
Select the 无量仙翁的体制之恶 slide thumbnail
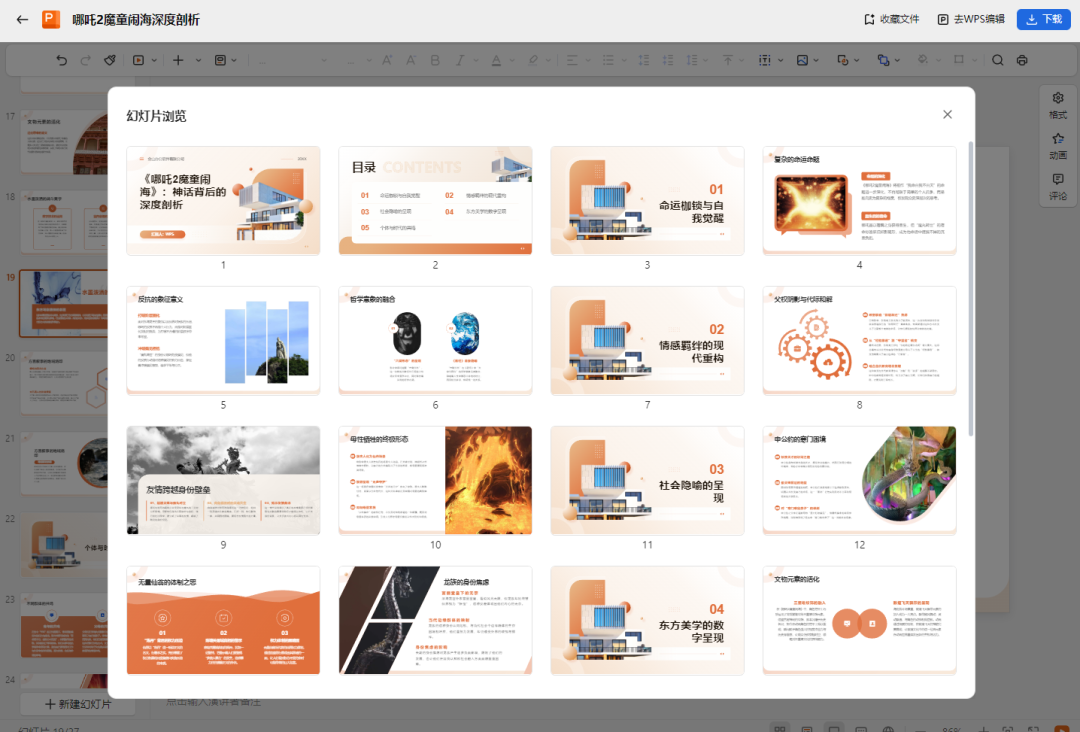click(x=223, y=620)
